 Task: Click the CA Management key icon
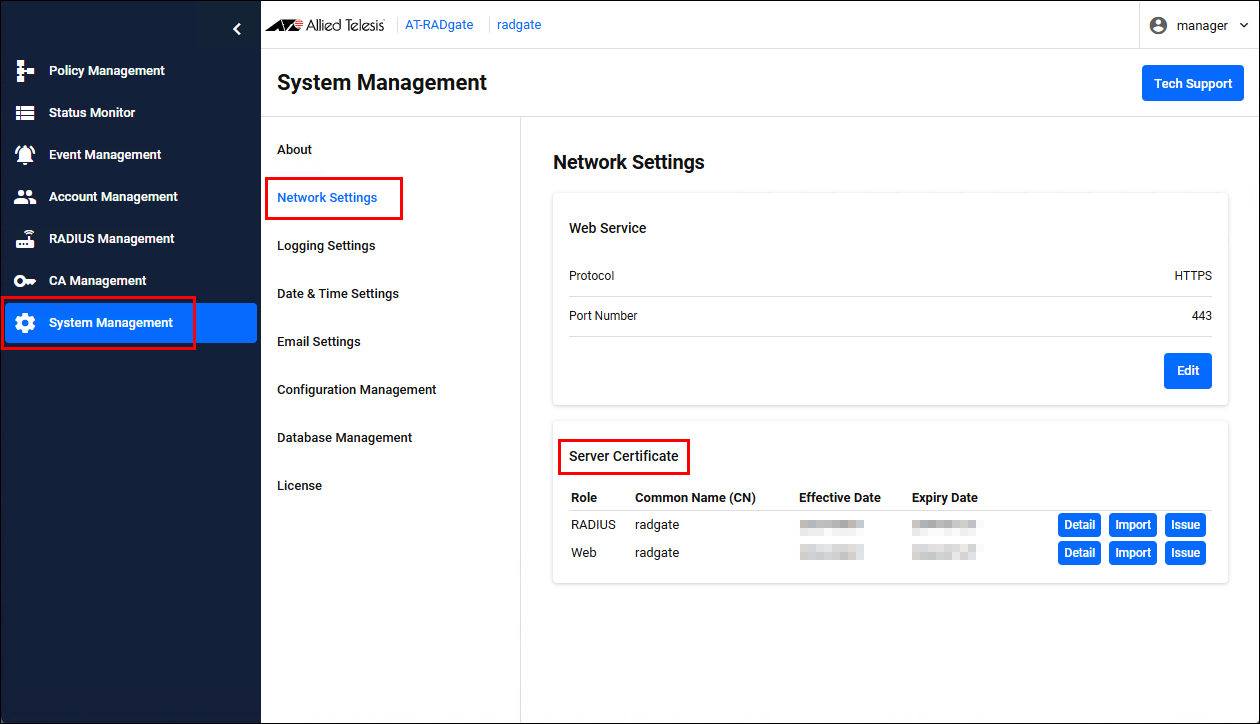pyautogui.click(x=25, y=281)
